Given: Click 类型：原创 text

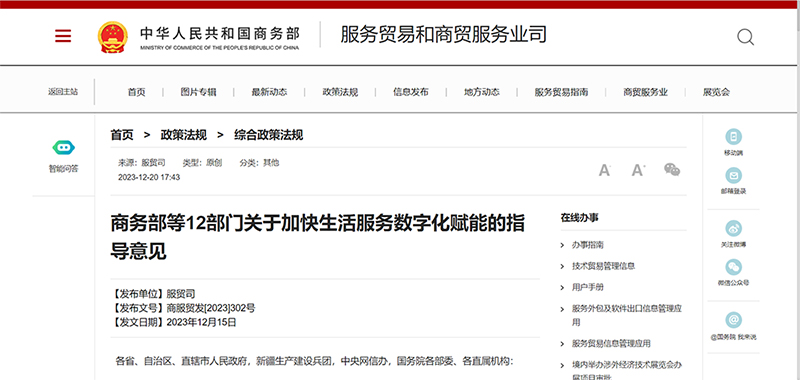Looking at the screenshot, I should click(202, 163).
